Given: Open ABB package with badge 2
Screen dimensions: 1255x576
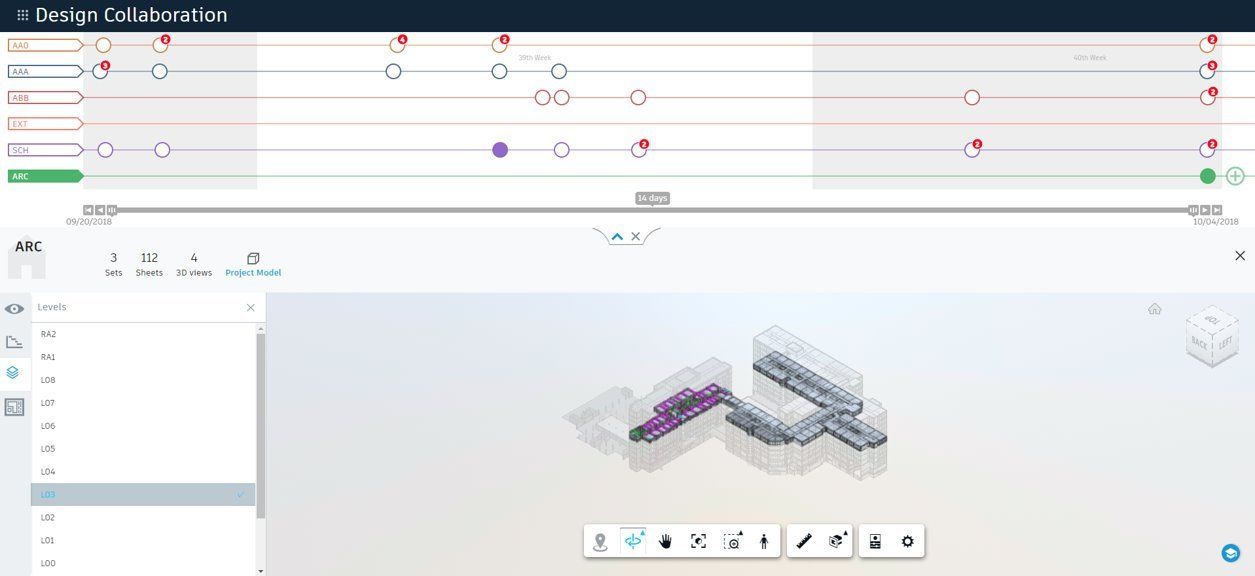Looking at the screenshot, I should pos(1208,98).
